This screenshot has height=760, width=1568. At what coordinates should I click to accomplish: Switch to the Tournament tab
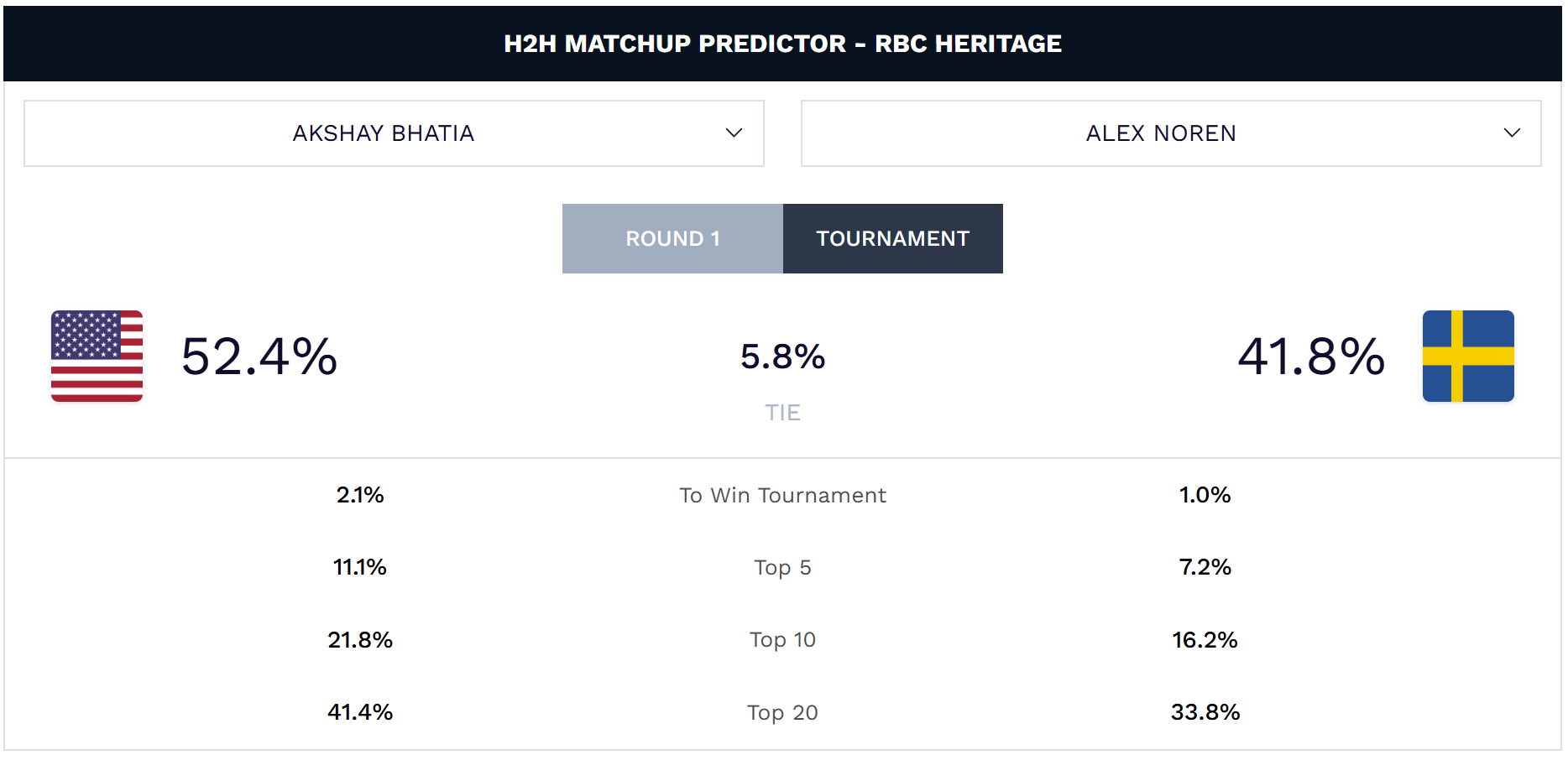[892, 238]
